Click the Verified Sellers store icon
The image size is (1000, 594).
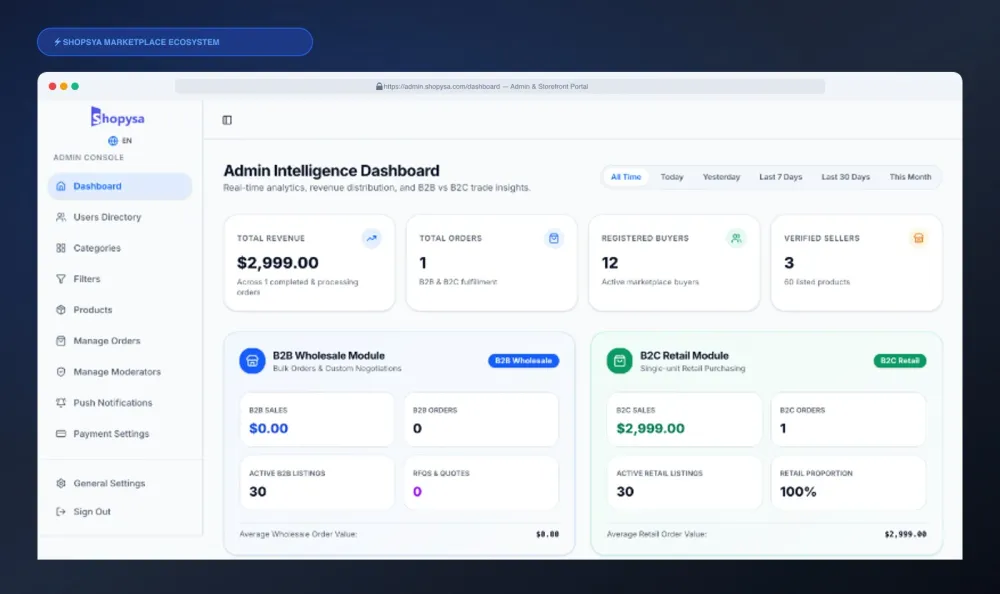pyautogui.click(x=918, y=238)
